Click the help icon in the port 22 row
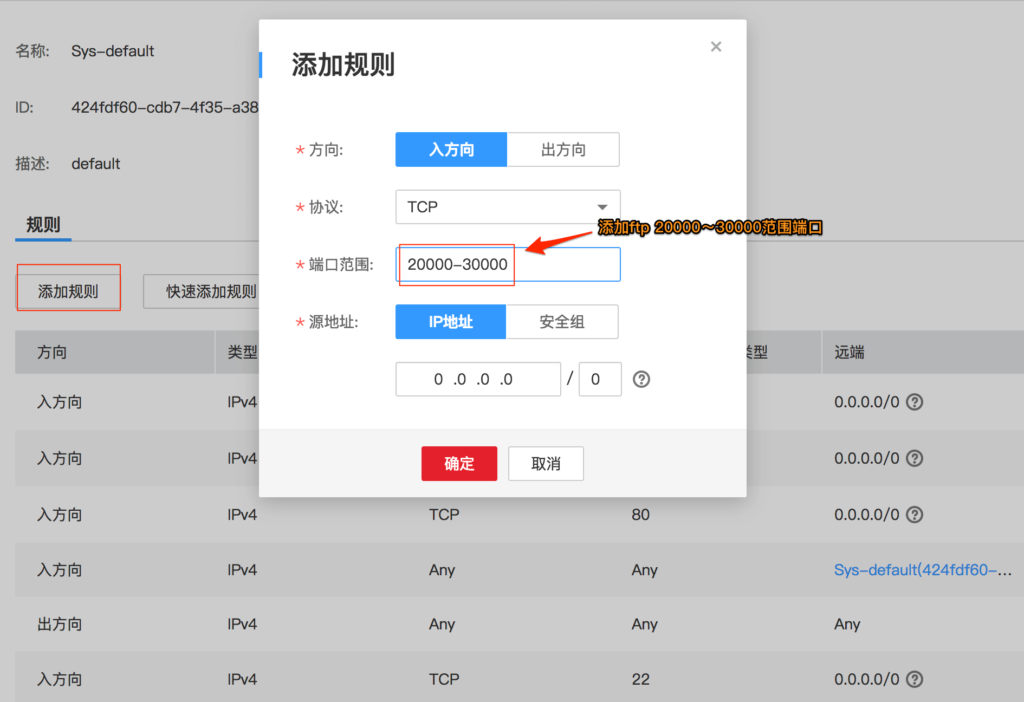Viewport: 1024px width, 702px height. 915,679
